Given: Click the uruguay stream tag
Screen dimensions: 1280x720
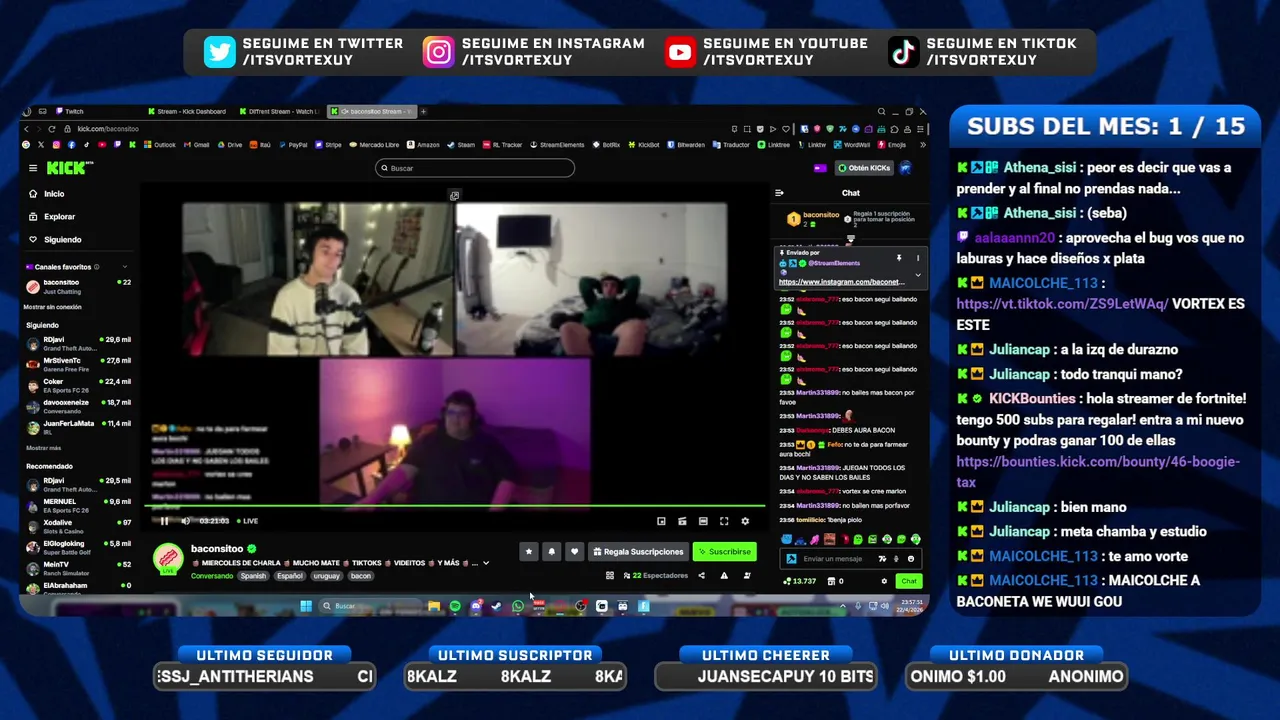Looking at the screenshot, I should (326, 576).
